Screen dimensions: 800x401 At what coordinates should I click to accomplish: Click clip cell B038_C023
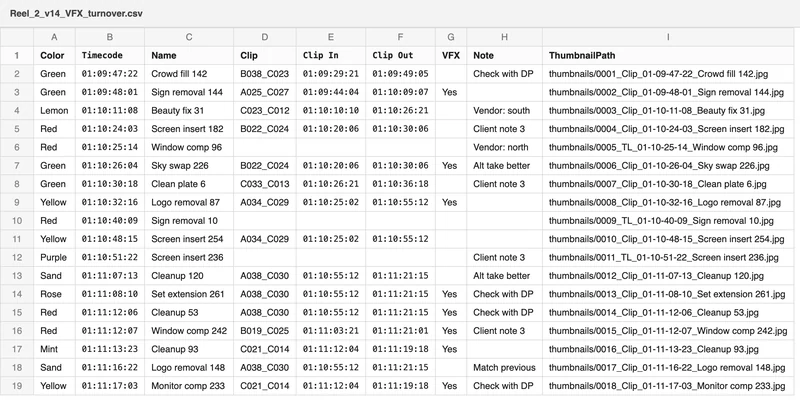pos(264,74)
